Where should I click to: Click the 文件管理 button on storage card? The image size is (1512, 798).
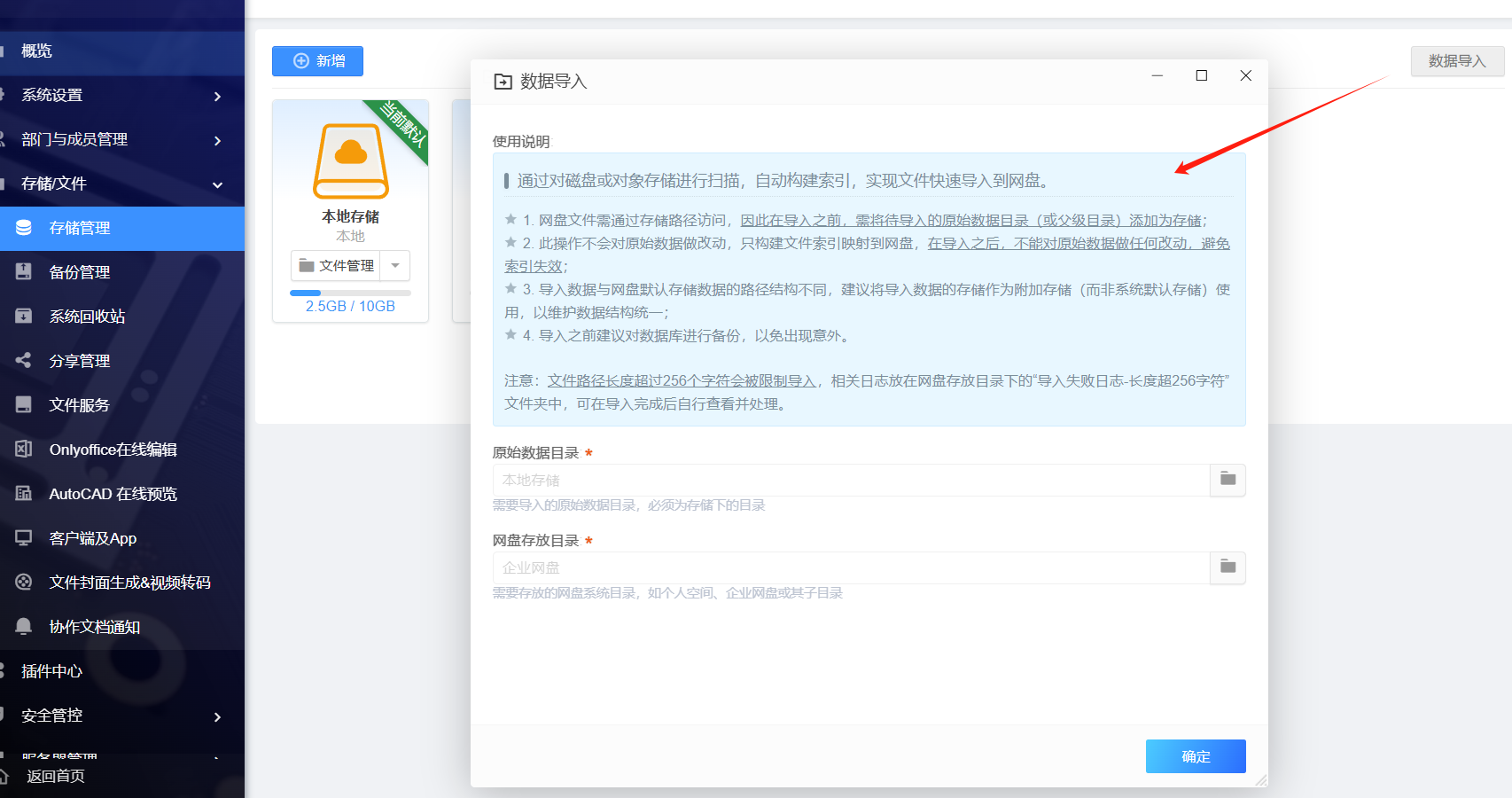pos(336,266)
